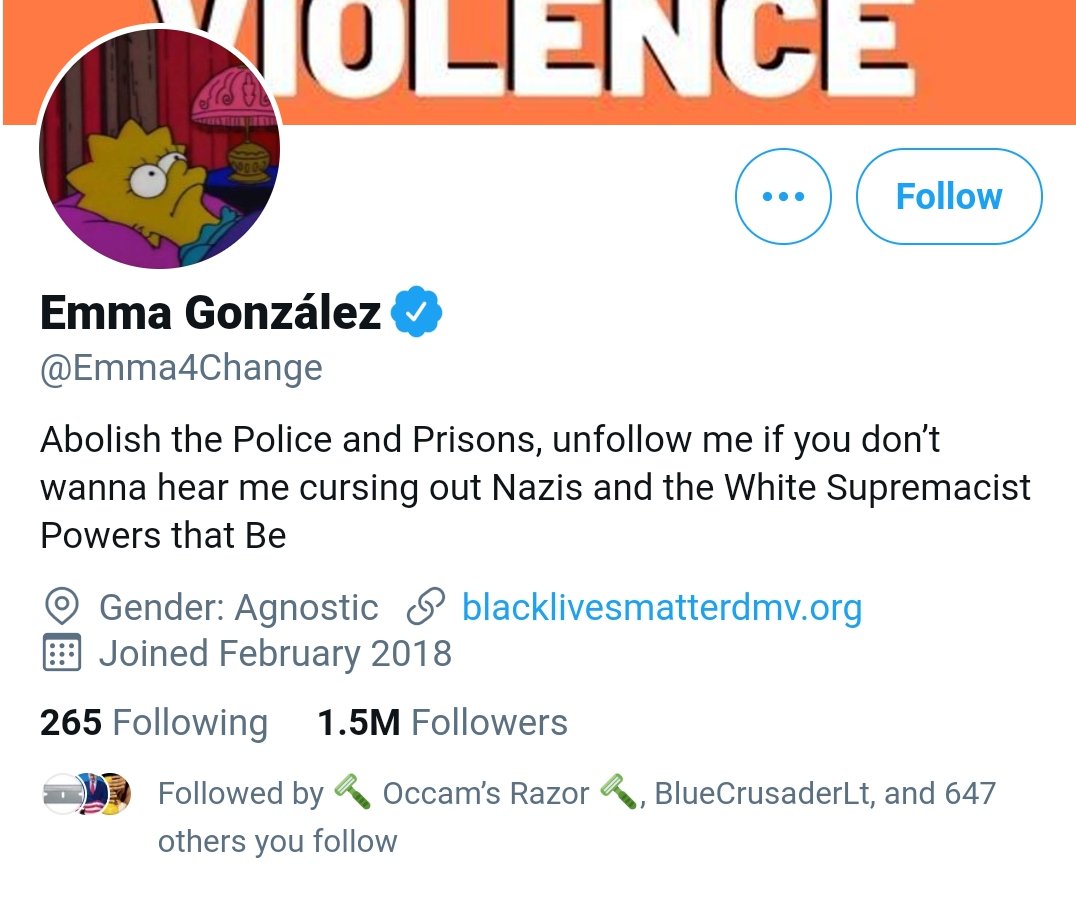Click the calendar joined-date icon
The height and width of the screenshot is (902, 1076).
[x=62, y=652]
